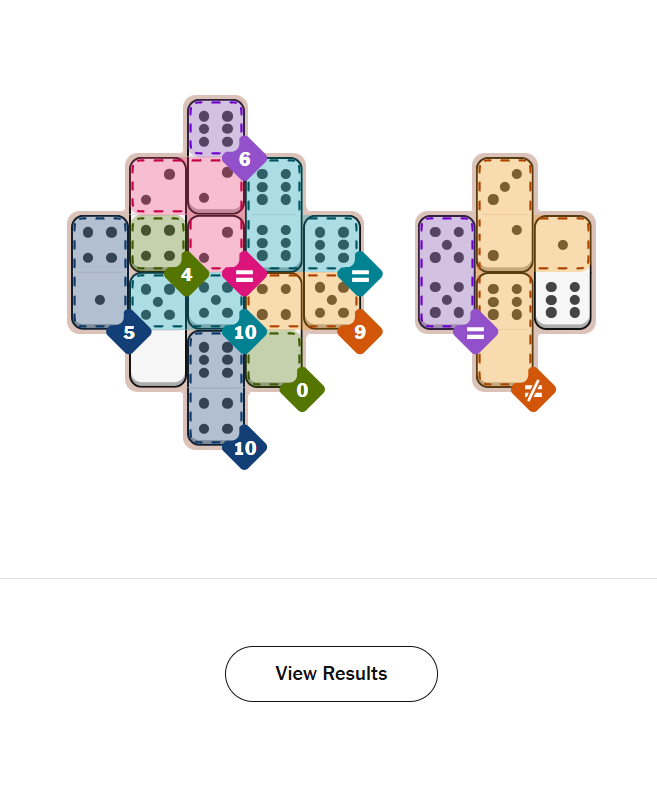Viewport: 657px width, 796px height.
Task: Select the green four-pip tile
Action: (158, 243)
